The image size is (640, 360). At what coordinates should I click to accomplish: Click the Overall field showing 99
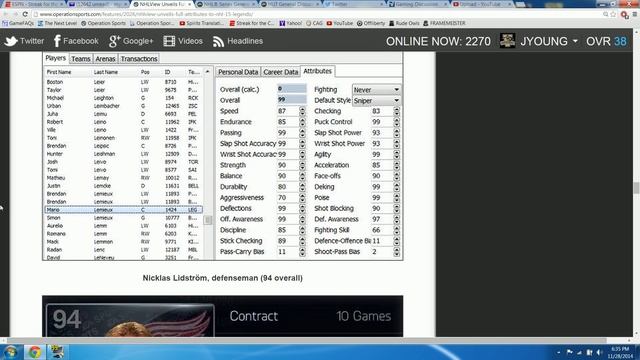291,100
